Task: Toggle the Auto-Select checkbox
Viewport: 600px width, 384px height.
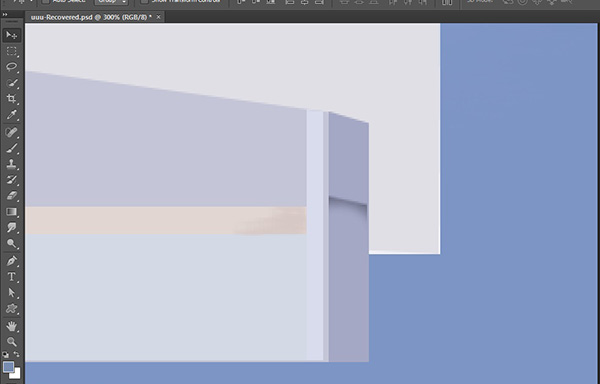Action: [x=46, y=1]
